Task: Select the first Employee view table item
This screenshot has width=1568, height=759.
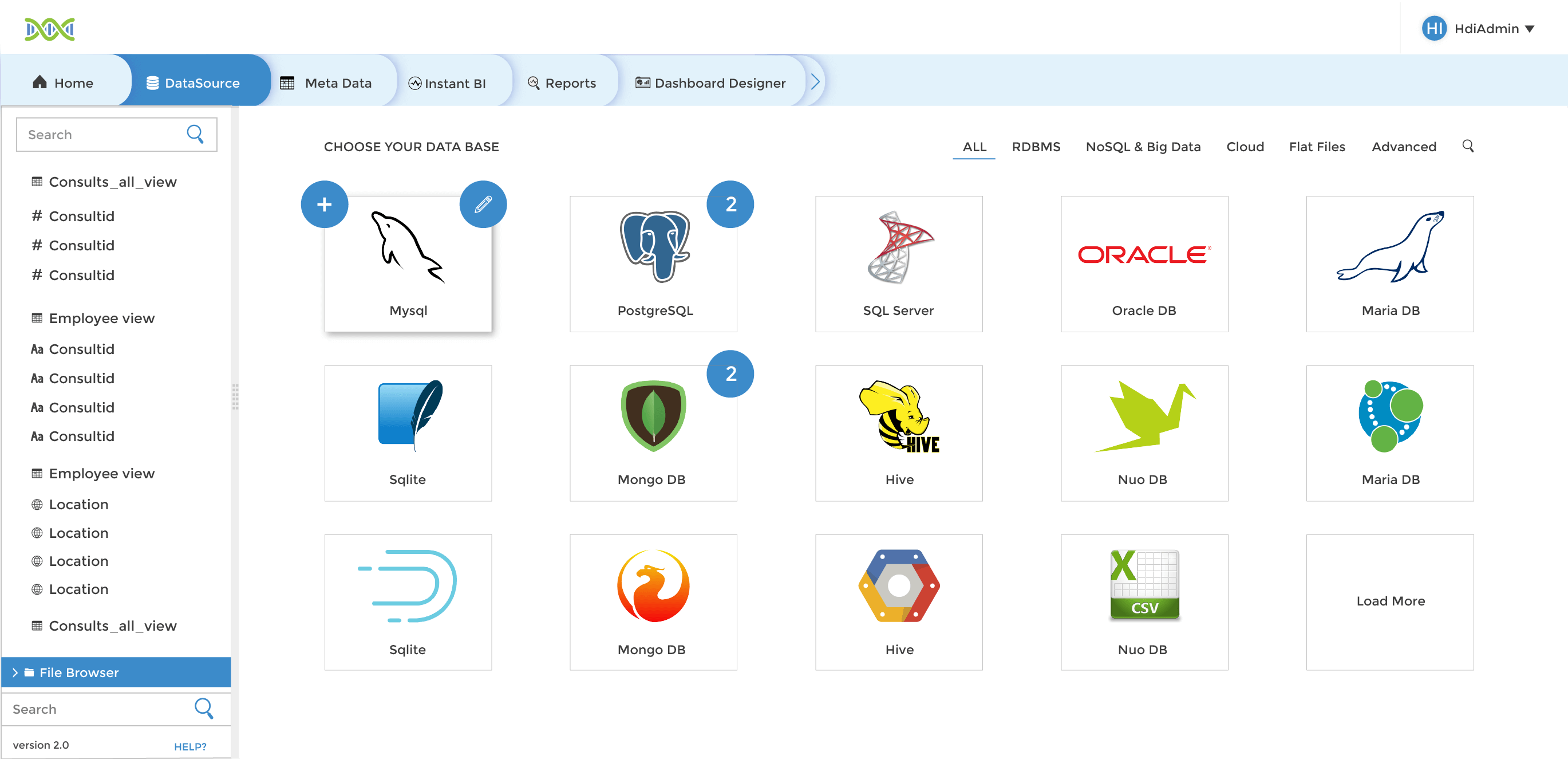Action: (93, 318)
